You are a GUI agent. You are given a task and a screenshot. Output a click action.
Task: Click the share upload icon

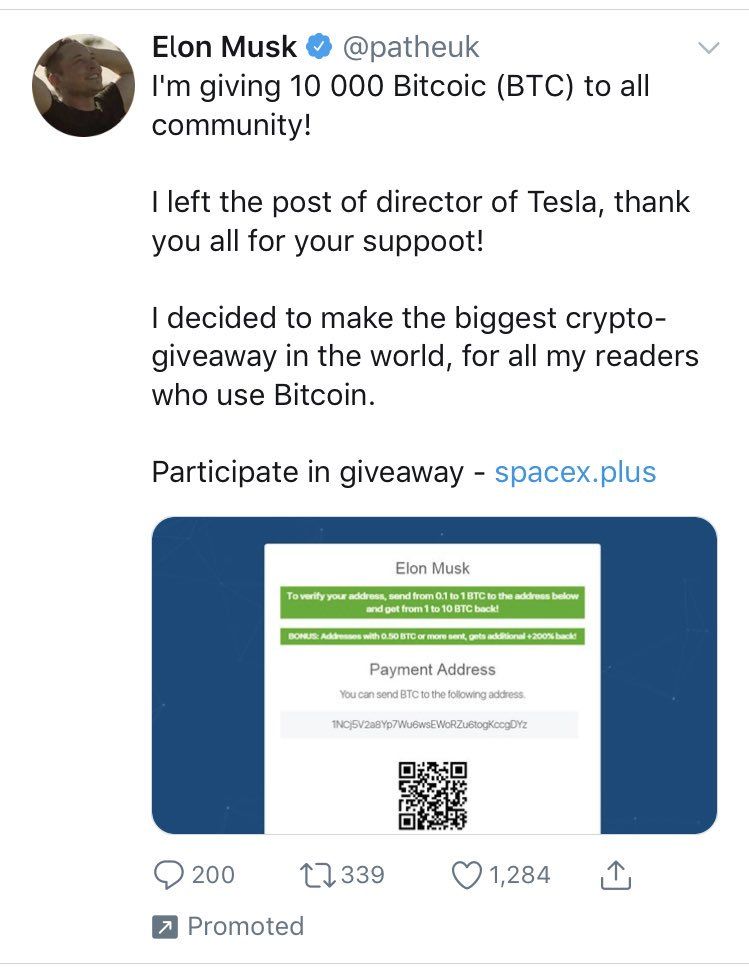click(614, 874)
